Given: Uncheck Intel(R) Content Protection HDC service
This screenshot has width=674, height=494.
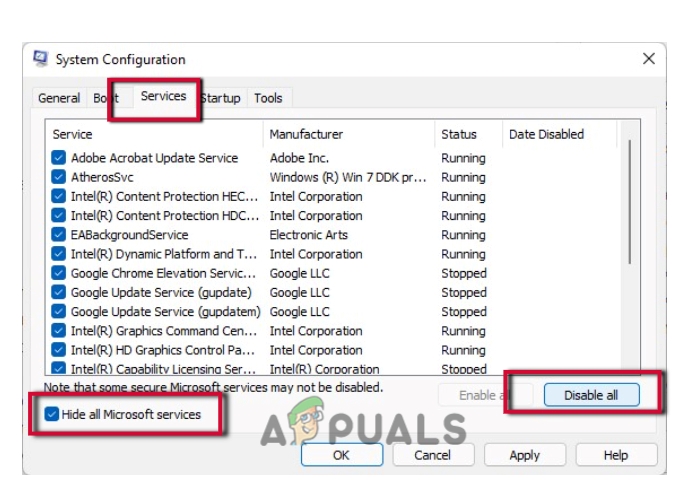Looking at the screenshot, I should (58, 215).
